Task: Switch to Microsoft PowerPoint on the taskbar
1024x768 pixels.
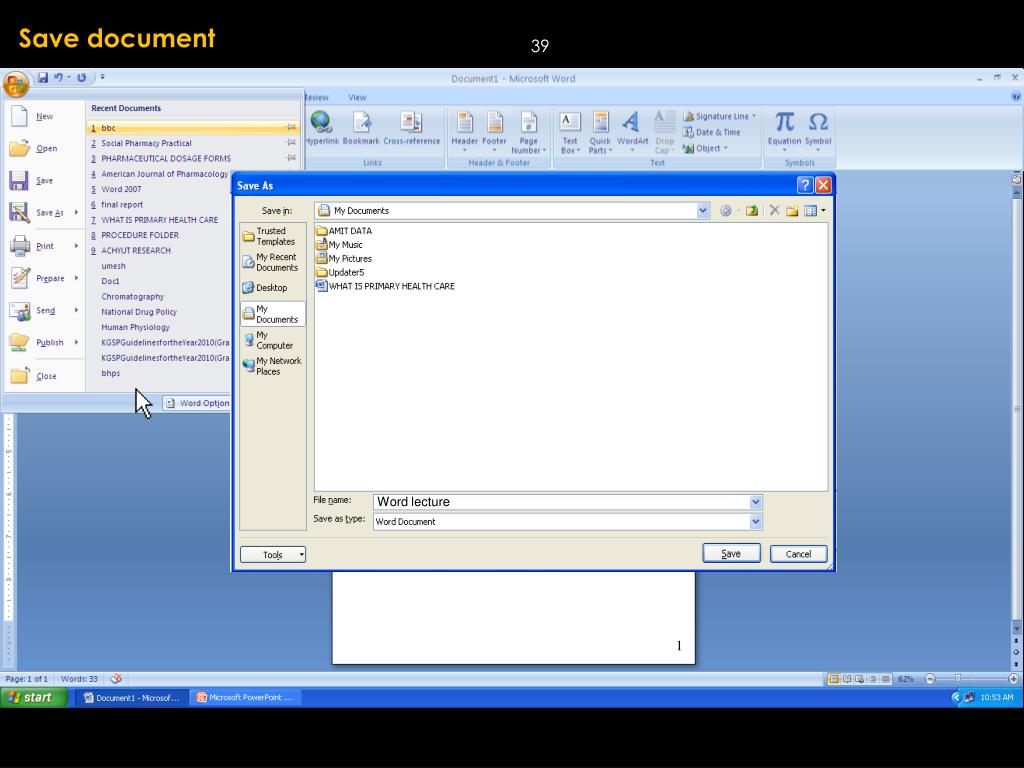Action: click(x=245, y=697)
